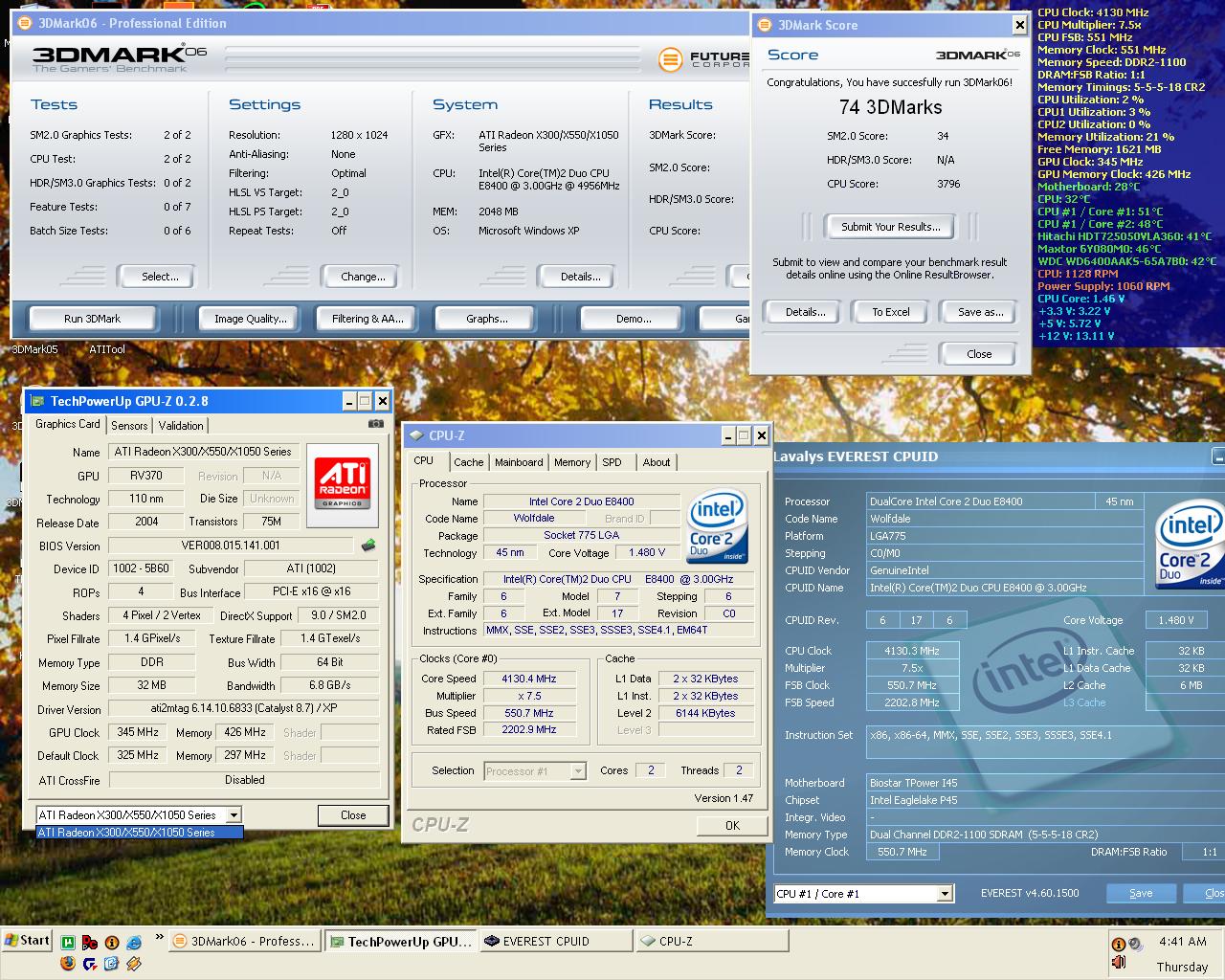Screen dimensions: 1225x980
Task: Open Firefox from the quick launch bar
Action: coord(68,964)
